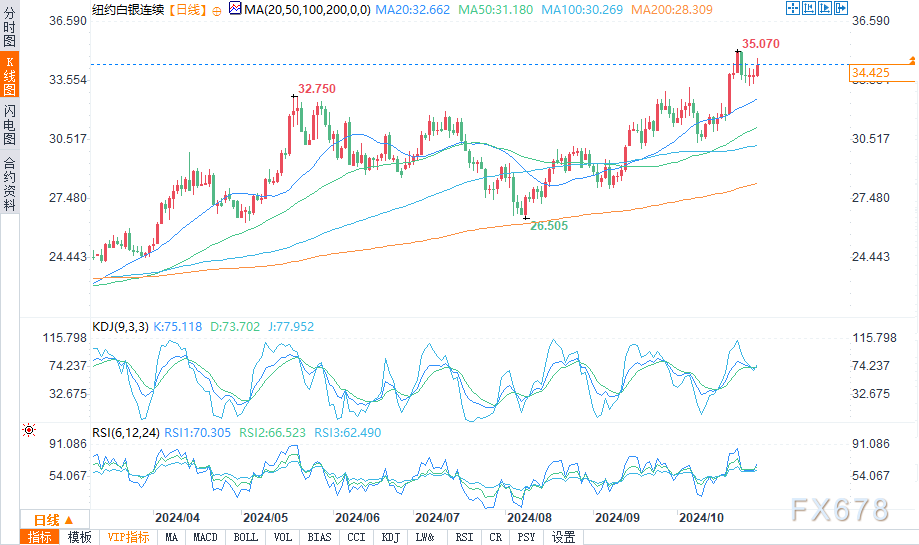Open the VIP指标 tab
The width and height of the screenshot is (919, 545).
tap(128, 537)
